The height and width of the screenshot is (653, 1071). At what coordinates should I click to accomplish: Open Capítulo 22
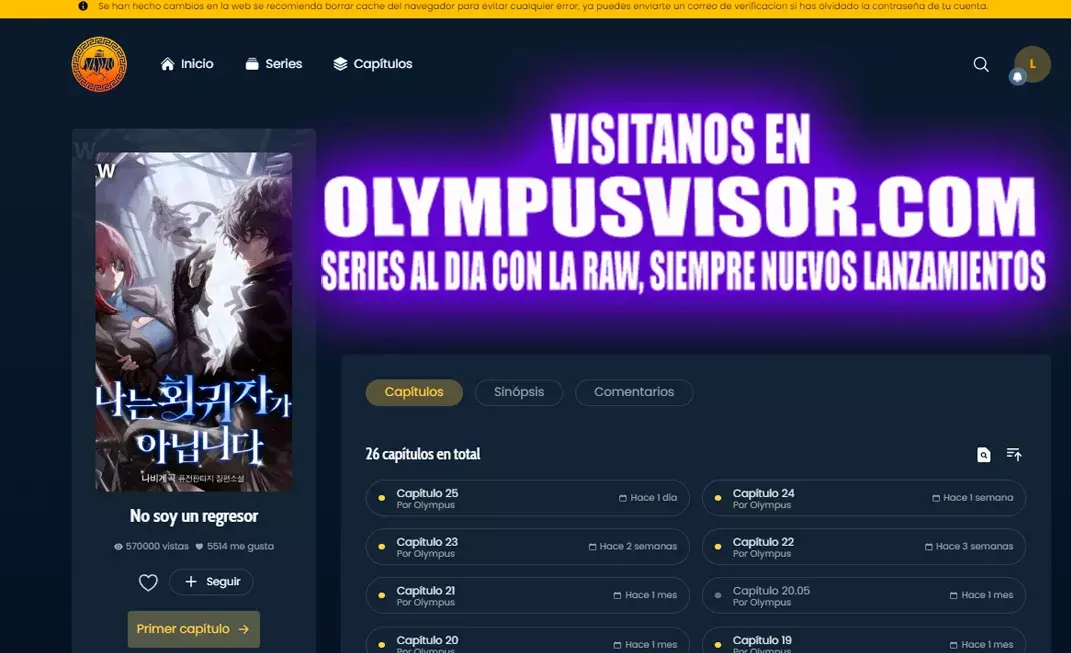coord(863,546)
